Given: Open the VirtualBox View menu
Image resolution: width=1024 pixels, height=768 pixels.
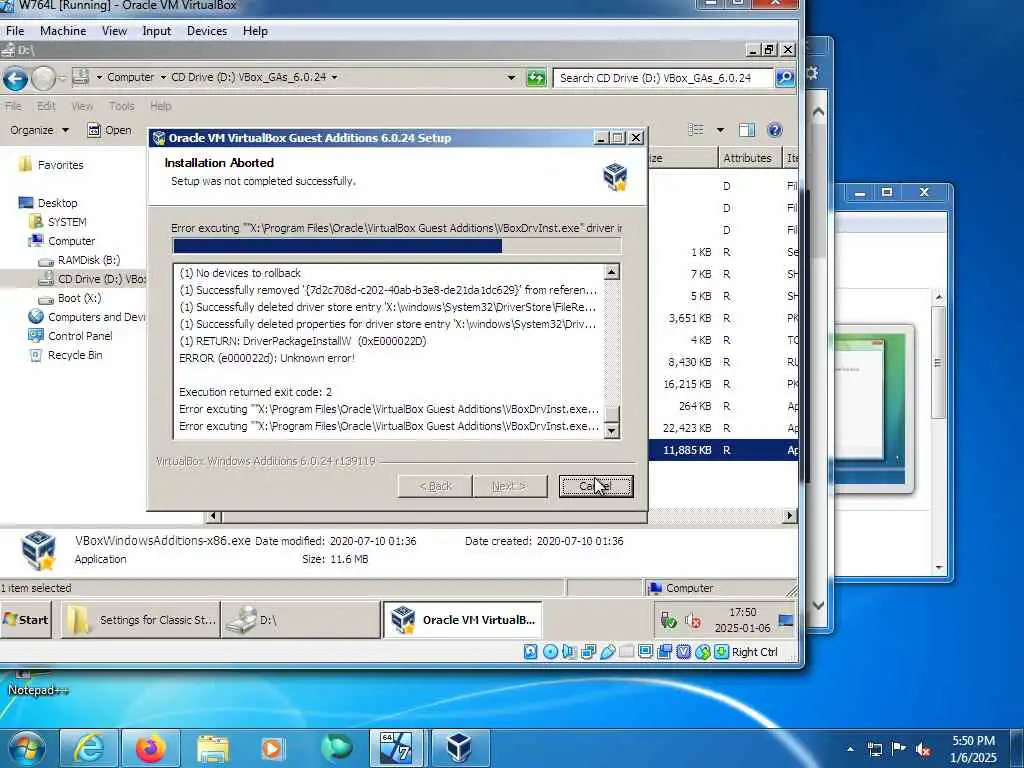Looking at the screenshot, I should coord(114,31).
